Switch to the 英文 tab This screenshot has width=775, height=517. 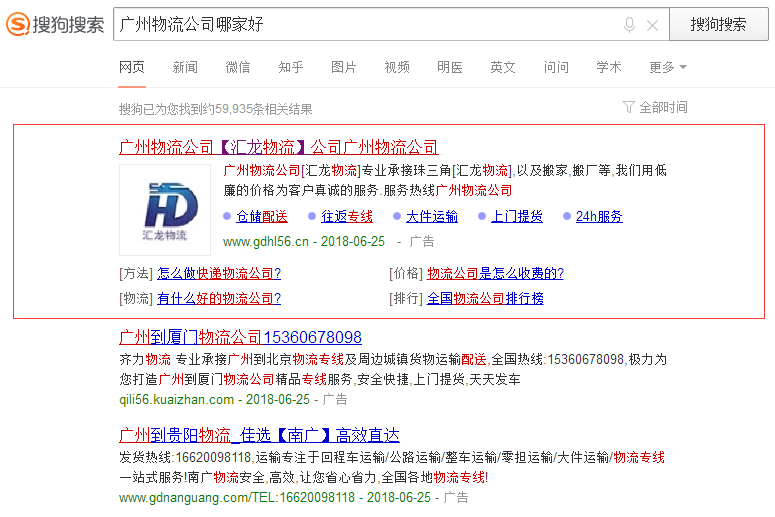pos(503,67)
